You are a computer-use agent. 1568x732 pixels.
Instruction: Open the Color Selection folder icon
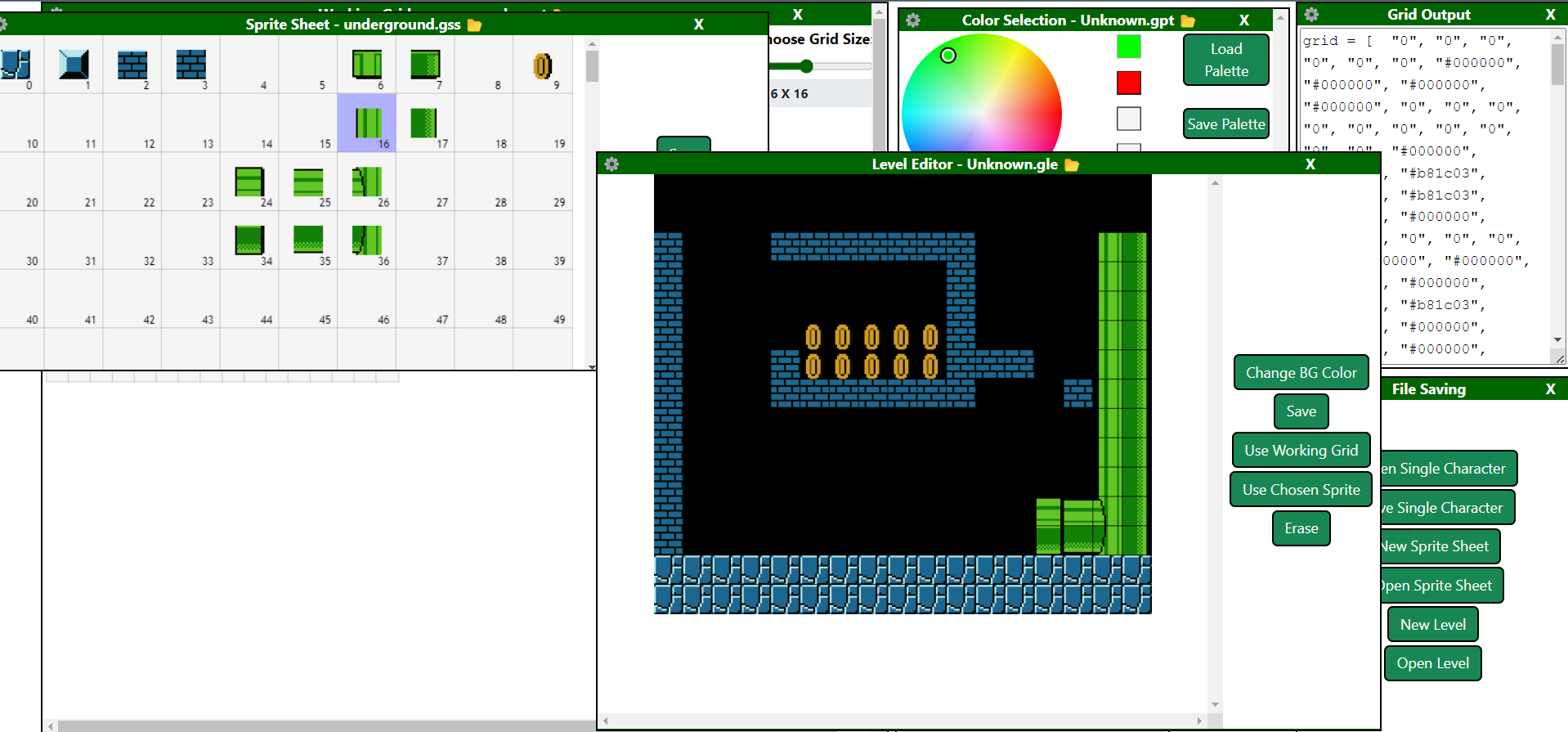click(1188, 20)
